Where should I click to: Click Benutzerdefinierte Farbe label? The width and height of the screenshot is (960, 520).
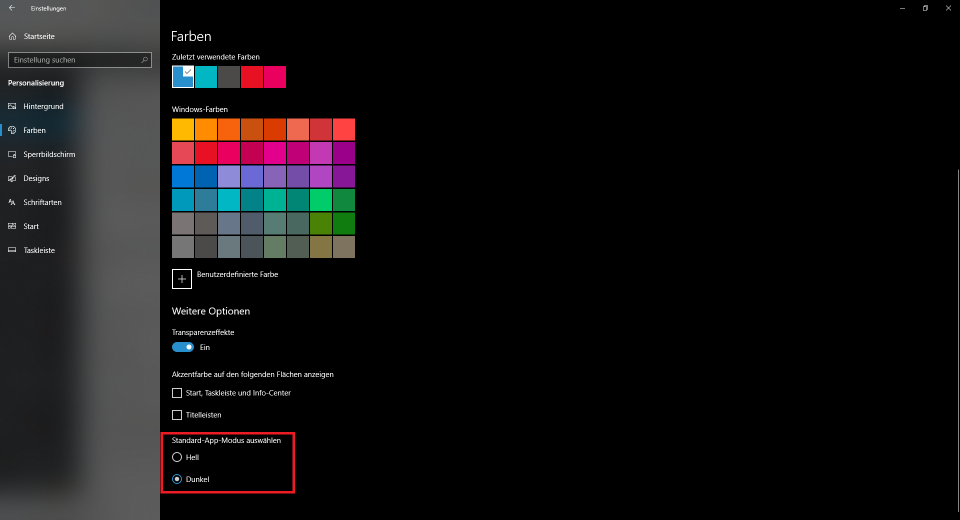point(238,274)
